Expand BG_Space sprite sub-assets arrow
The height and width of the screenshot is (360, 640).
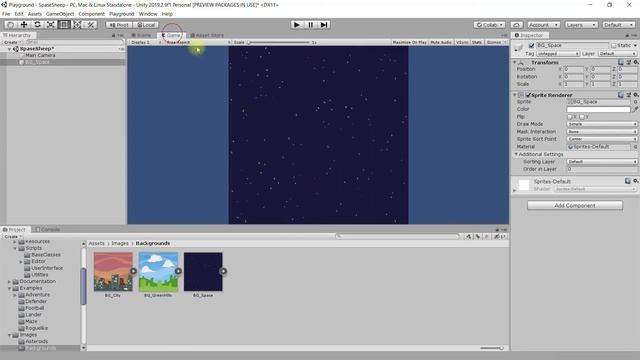tap(223, 271)
